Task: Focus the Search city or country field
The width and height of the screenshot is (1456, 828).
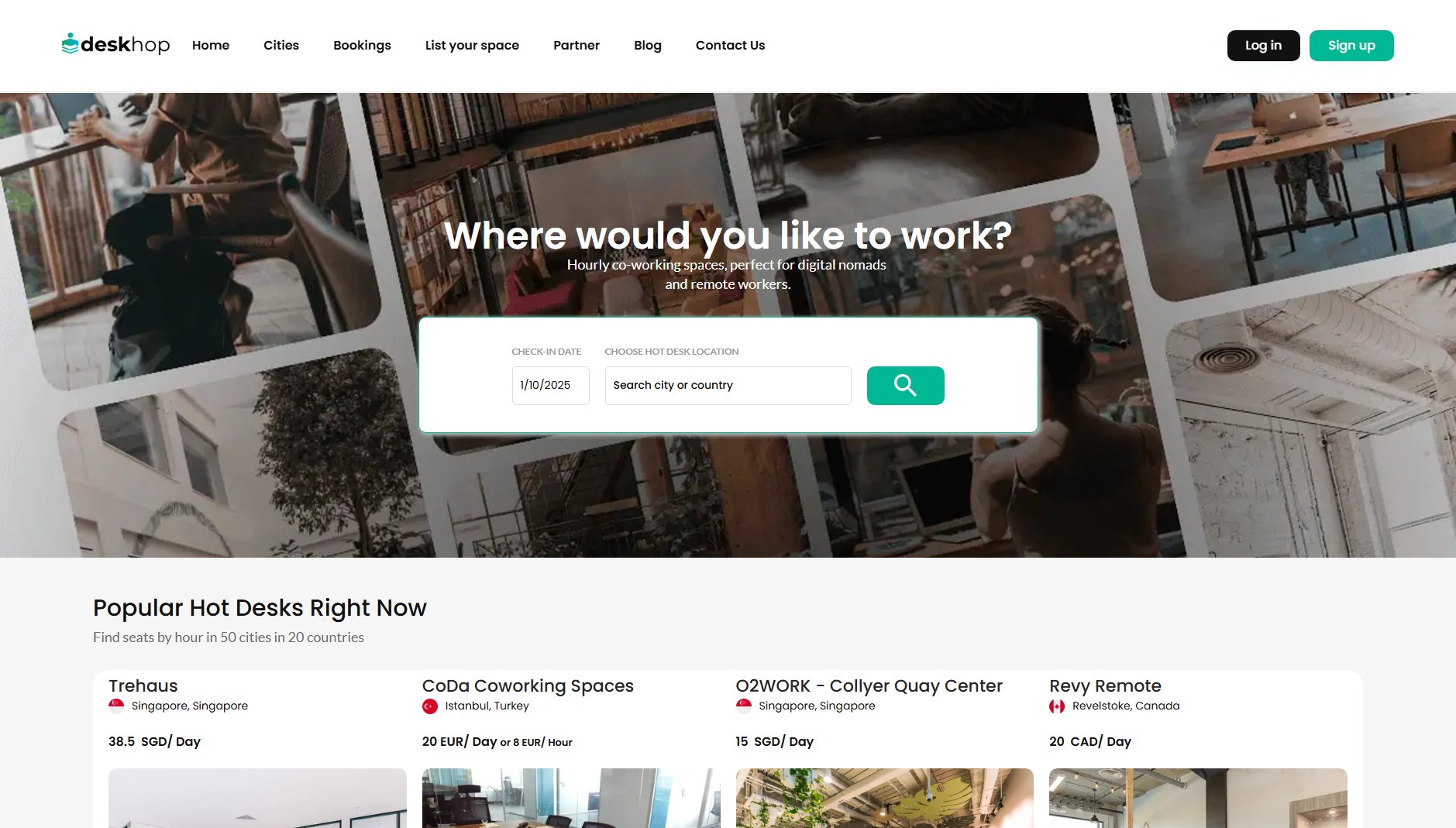Action: tap(728, 385)
